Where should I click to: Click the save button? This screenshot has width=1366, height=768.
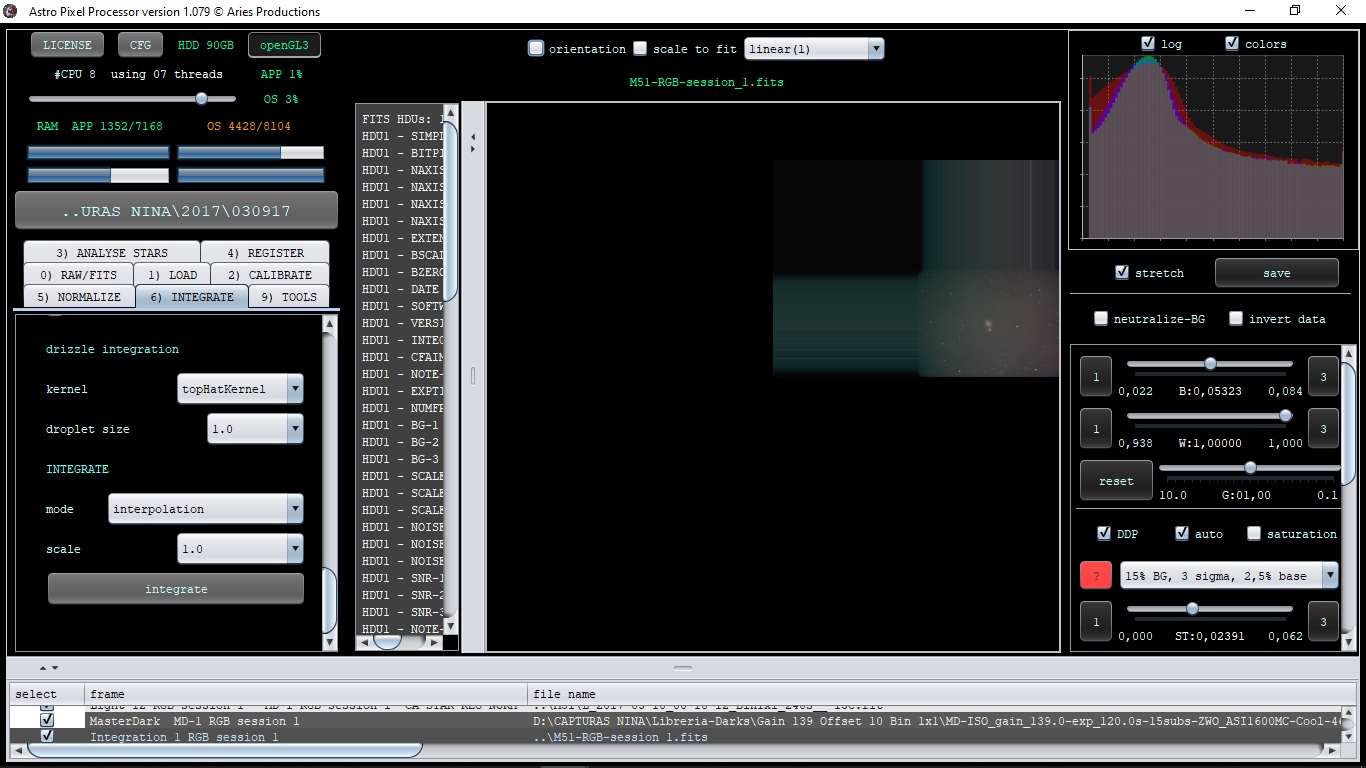[1276, 273]
